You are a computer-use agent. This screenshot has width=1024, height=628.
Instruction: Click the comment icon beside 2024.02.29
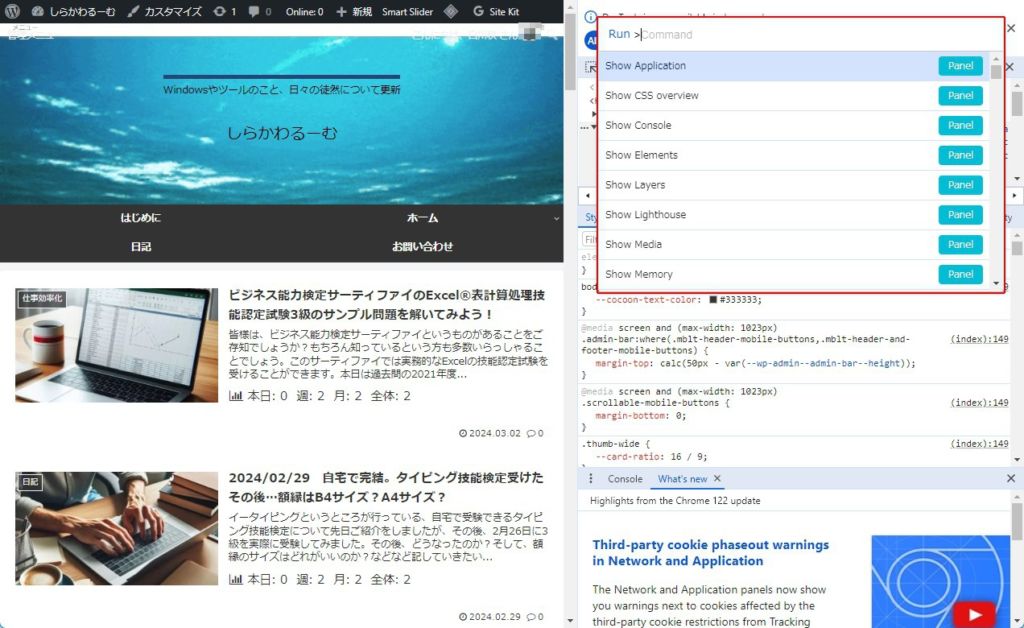click(531, 617)
